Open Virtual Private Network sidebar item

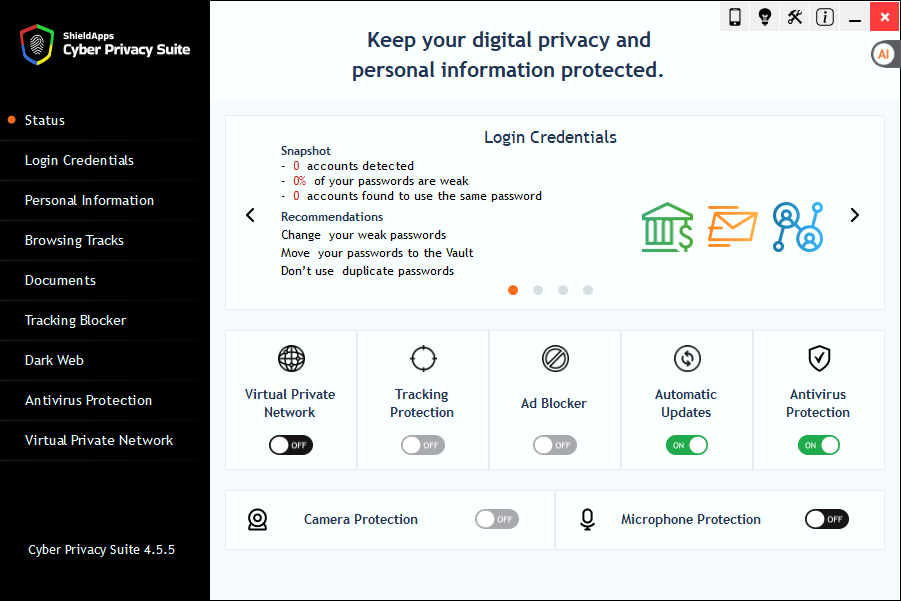pos(101,440)
